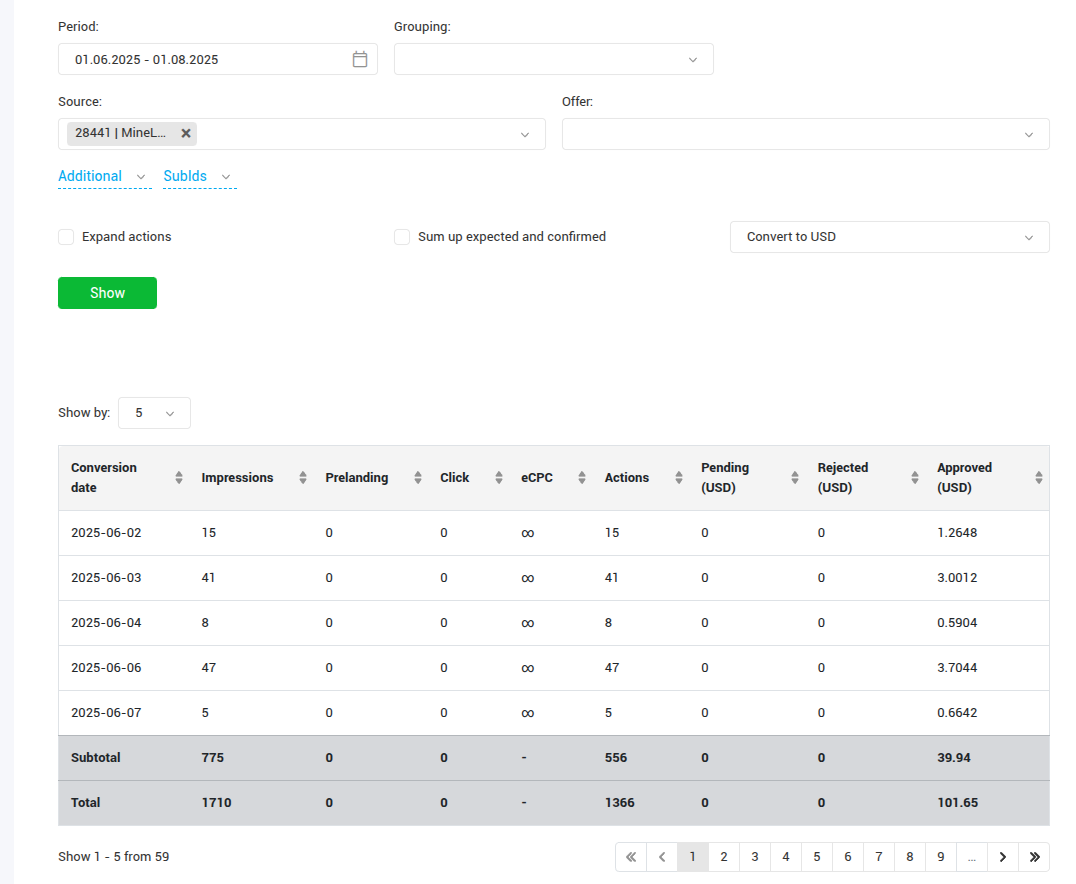1076x884 pixels.
Task: Remove the 28441 MineL source tag
Action: click(186, 133)
